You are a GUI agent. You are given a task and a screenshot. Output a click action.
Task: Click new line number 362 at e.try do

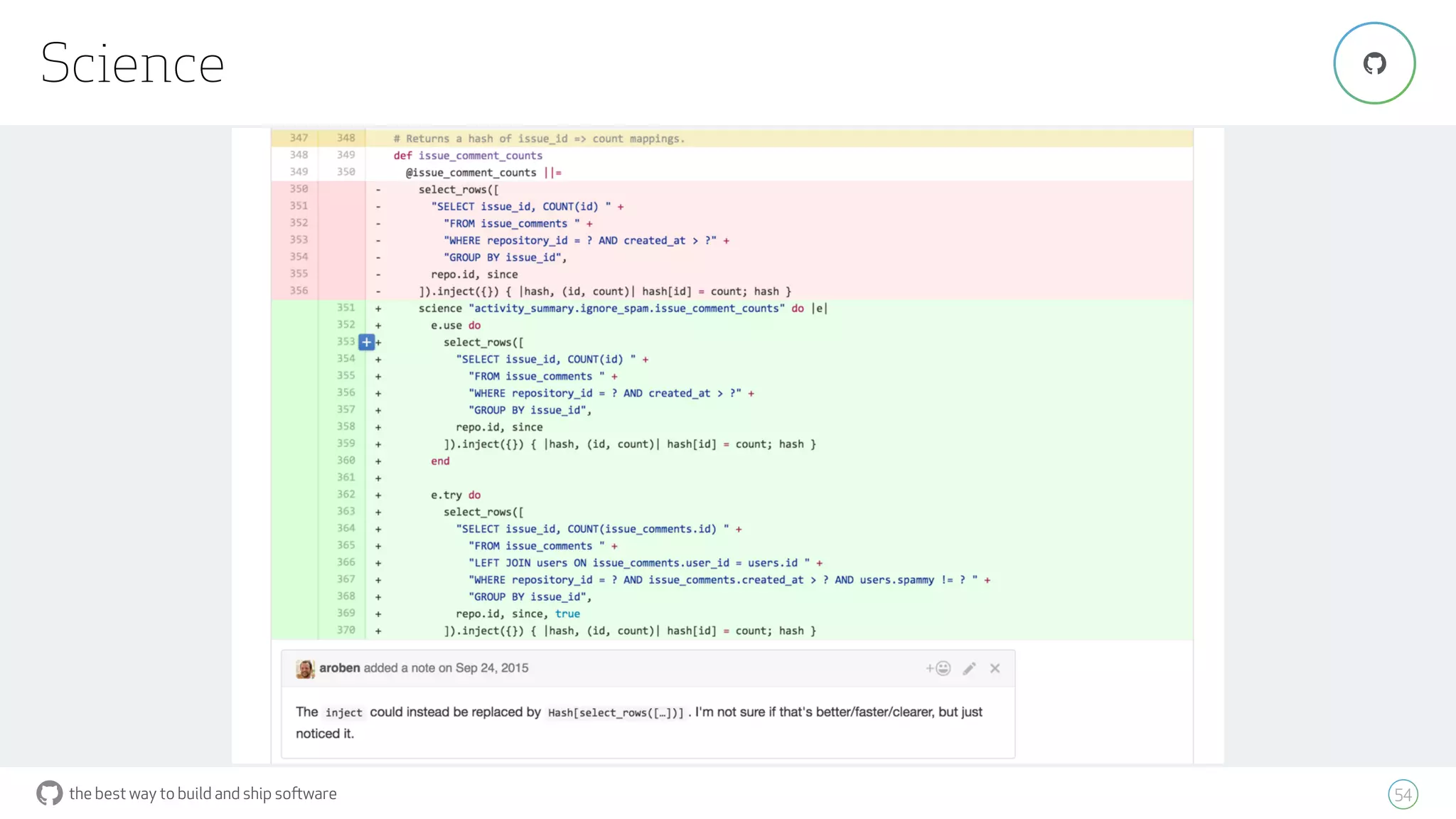[x=346, y=495]
